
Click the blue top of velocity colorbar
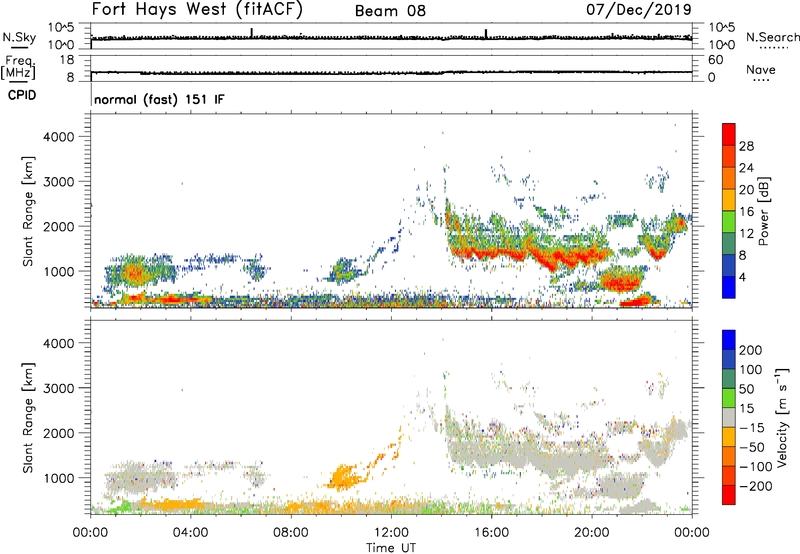(729, 340)
